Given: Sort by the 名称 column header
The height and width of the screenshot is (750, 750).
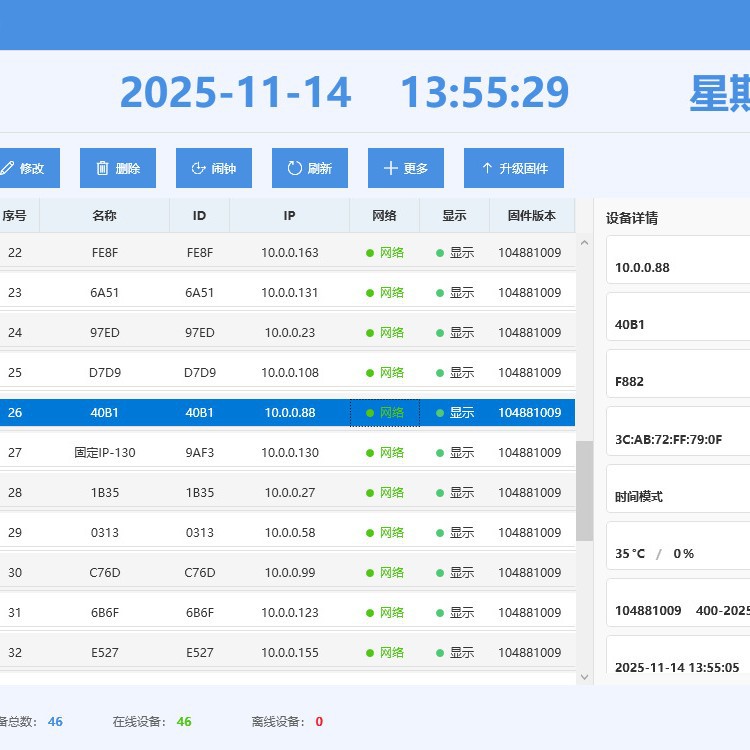Looking at the screenshot, I should (x=104, y=216).
